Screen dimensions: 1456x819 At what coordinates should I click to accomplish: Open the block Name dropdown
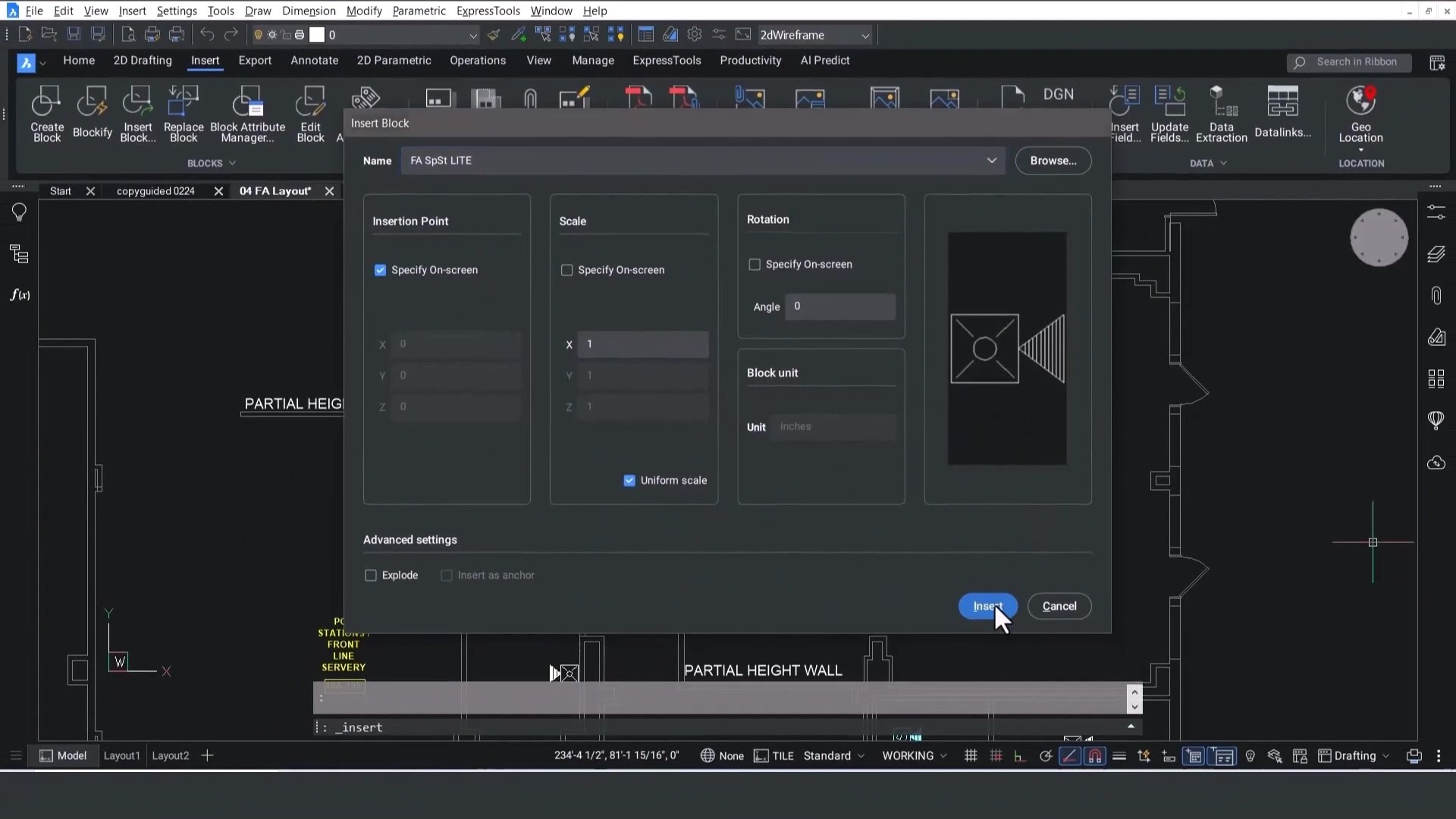pos(992,160)
